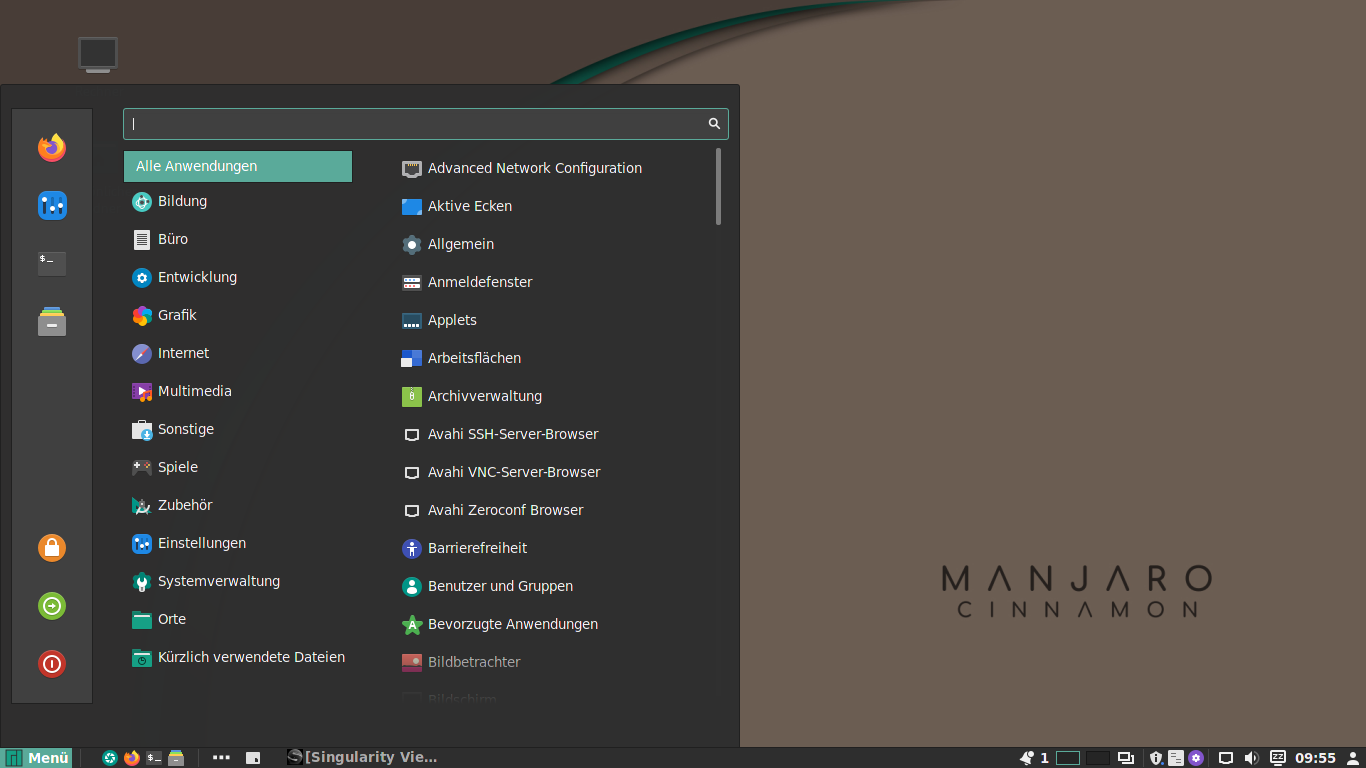
Task: Open Kürzlich verwendete Dateien category
Action: [238, 657]
